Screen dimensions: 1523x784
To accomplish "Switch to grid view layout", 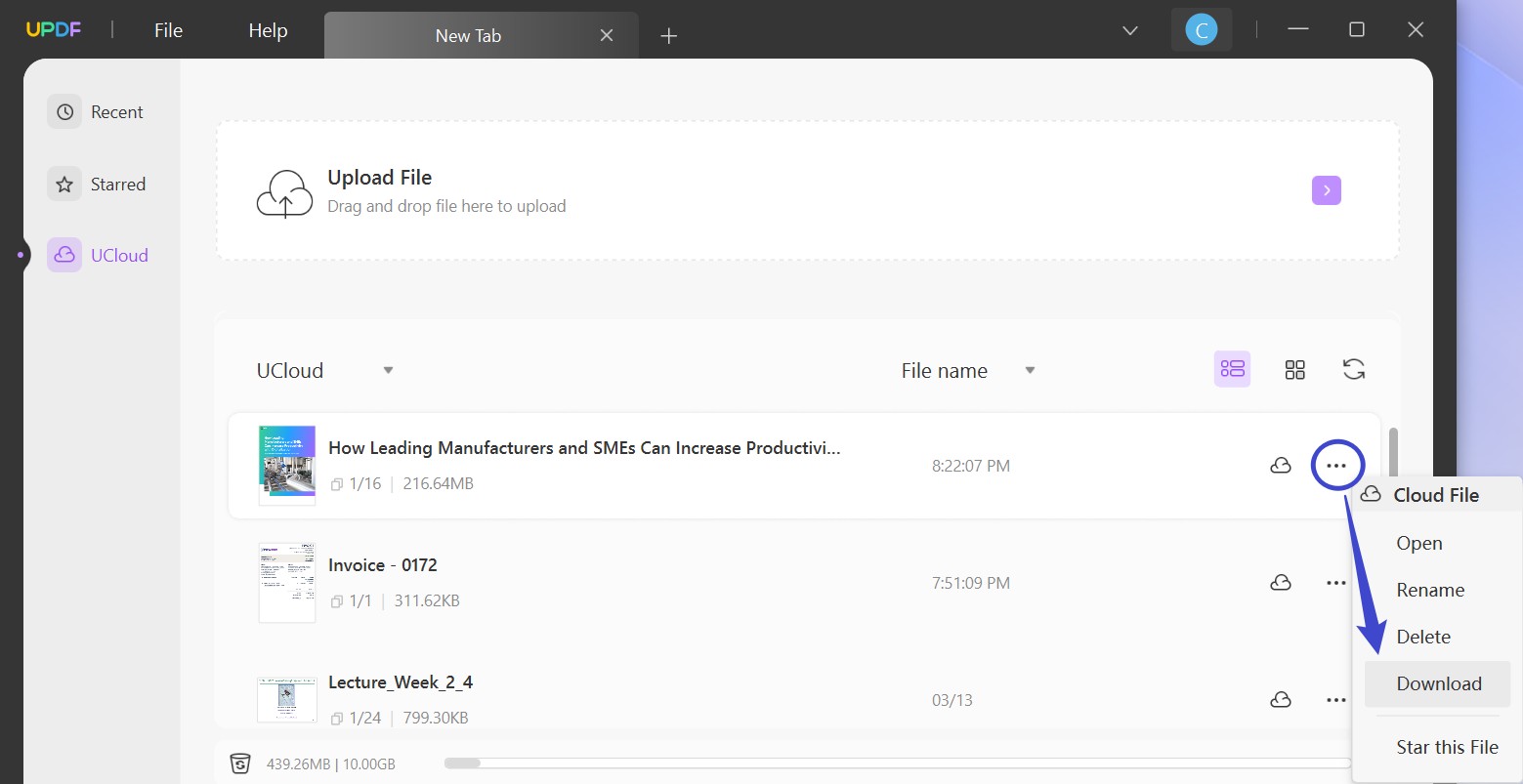I will click(x=1295, y=369).
